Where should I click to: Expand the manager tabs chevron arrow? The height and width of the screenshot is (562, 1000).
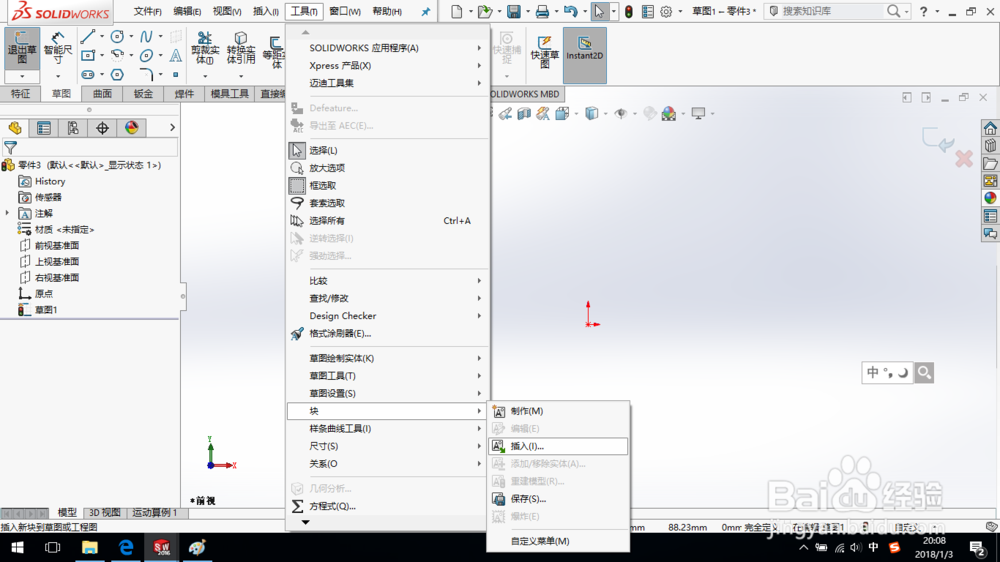[x=172, y=128]
